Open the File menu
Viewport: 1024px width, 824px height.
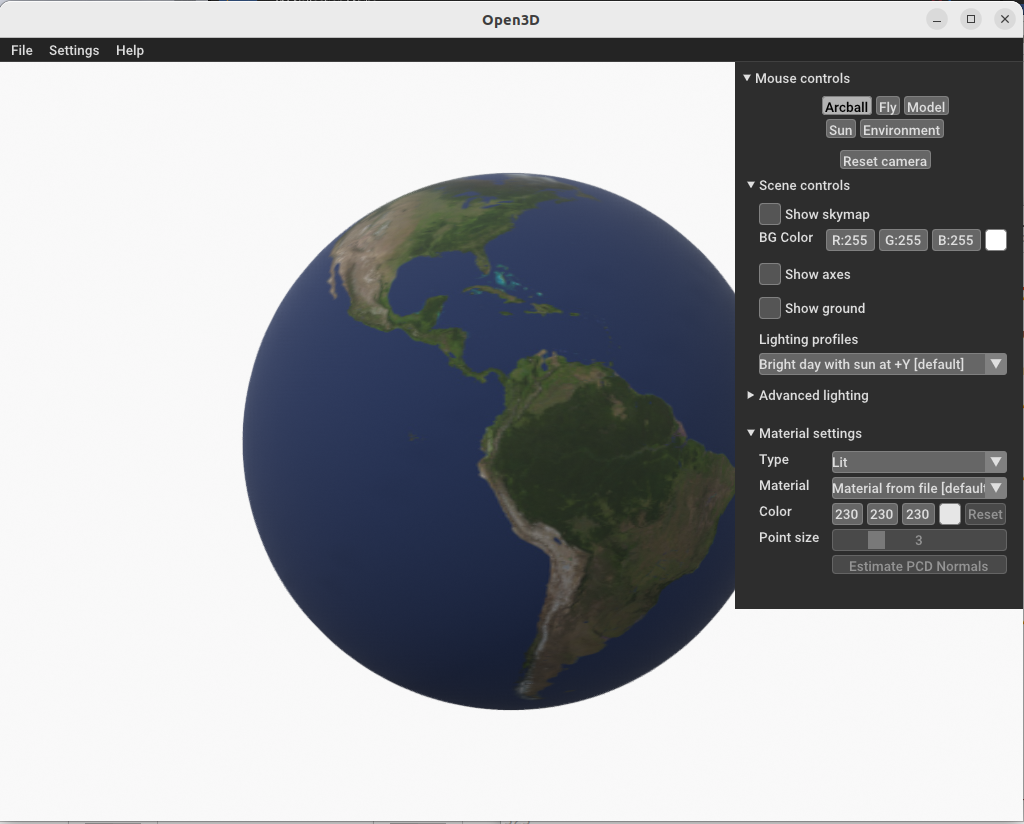(22, 50)
